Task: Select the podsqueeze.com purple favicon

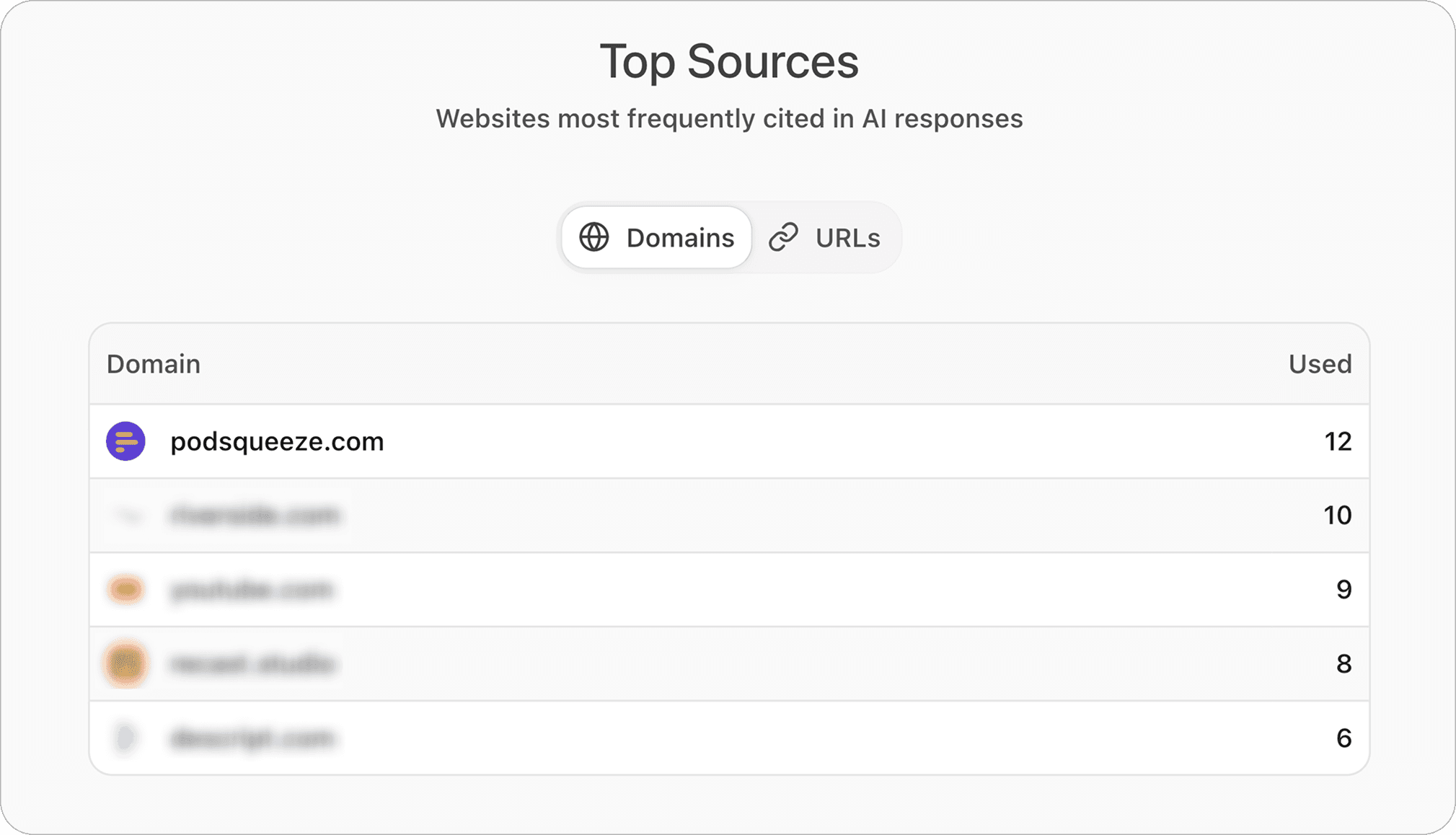Action: [125, 441]
